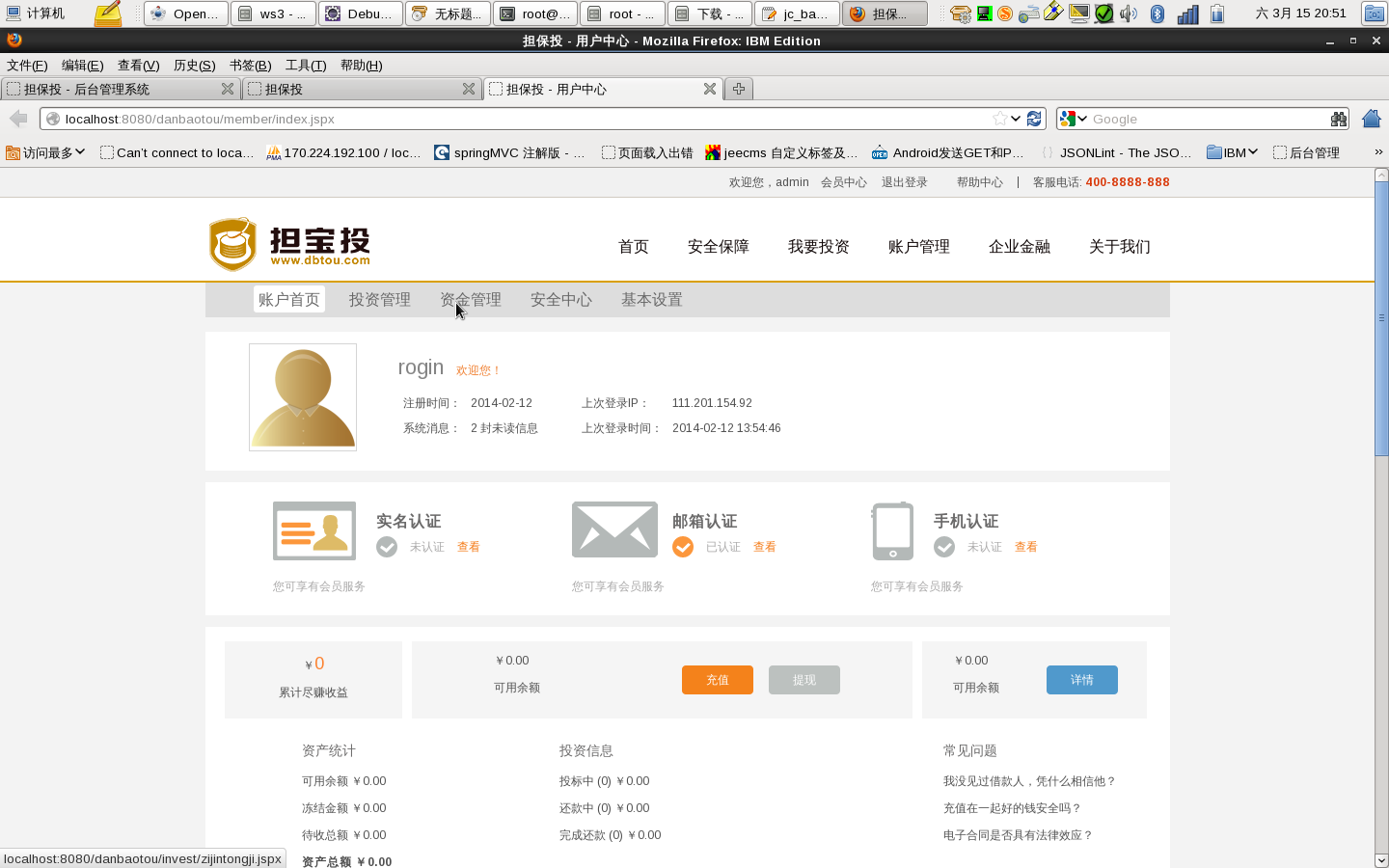Click the grey 提现 button
This screenshot has width=1389, height=868.
pos(804,680)
